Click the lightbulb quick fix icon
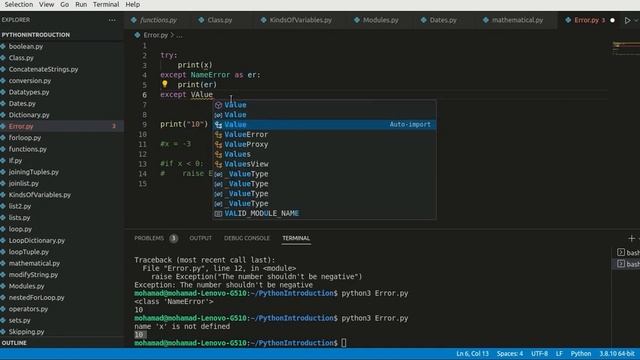This screenshot has width=640, height=360. click(x=164, y=84)
